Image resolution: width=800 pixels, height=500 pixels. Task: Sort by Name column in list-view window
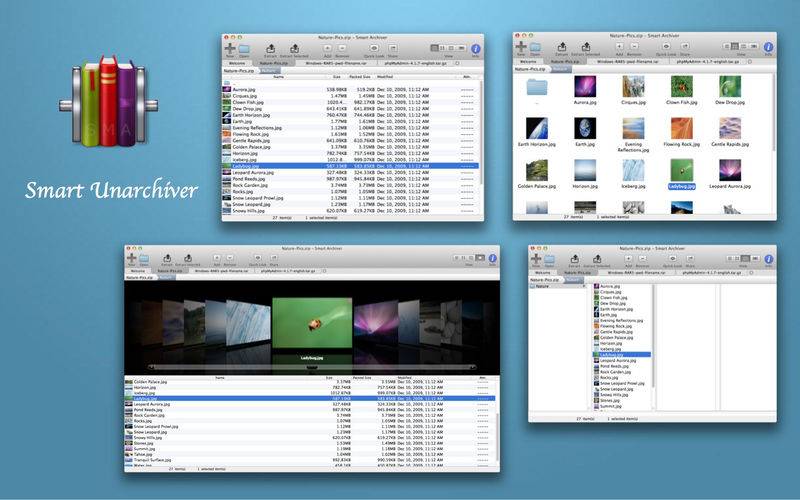pyautogui.click(x=278, y=77)
